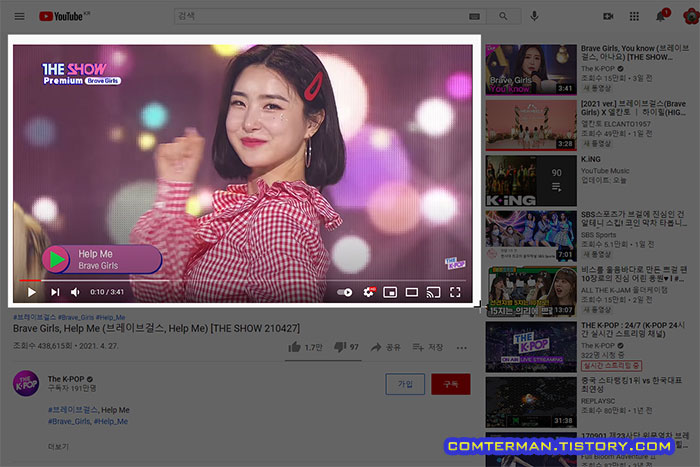Open the 2021 ver. 엘칸토 video thumbnail

[531, 125]
